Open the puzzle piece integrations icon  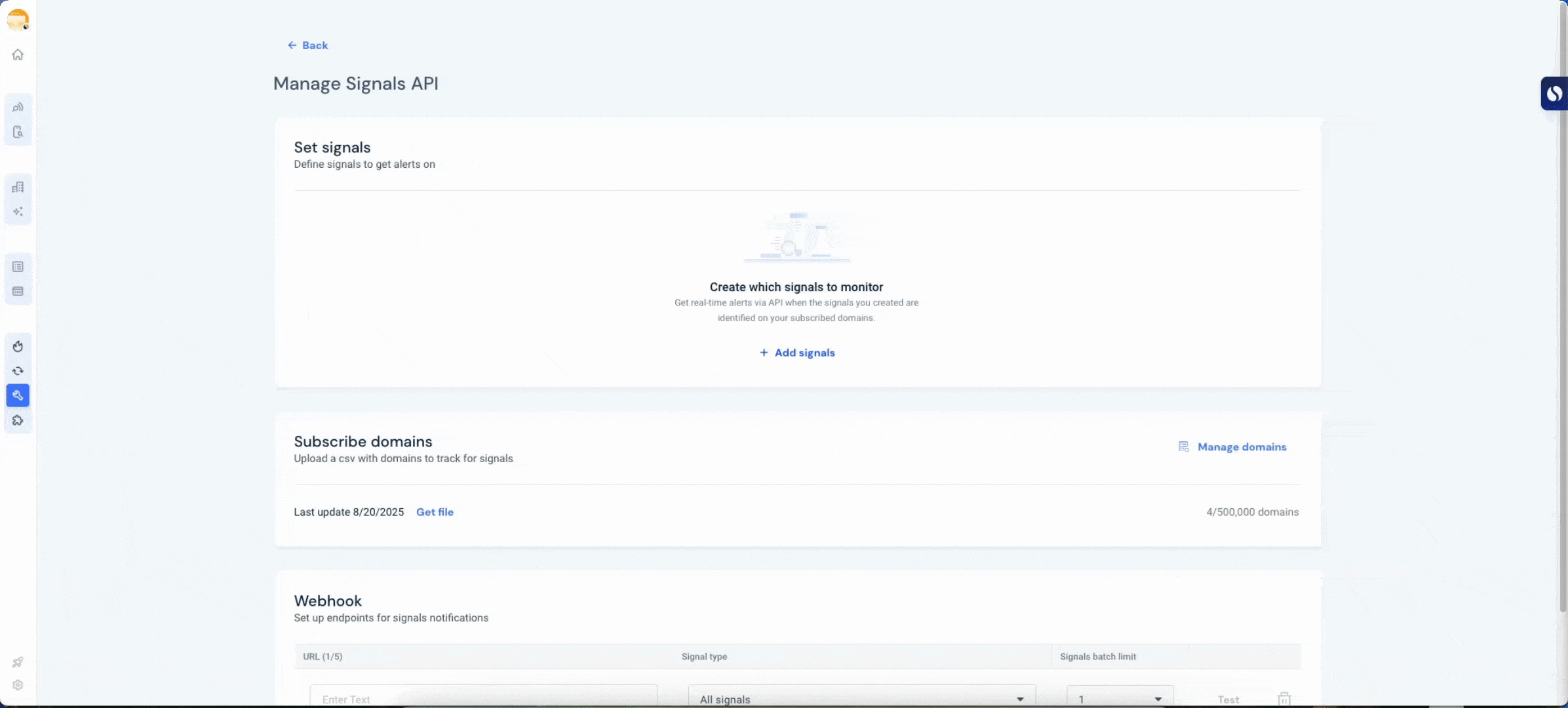pyautogui.click(x=18, y=420)
